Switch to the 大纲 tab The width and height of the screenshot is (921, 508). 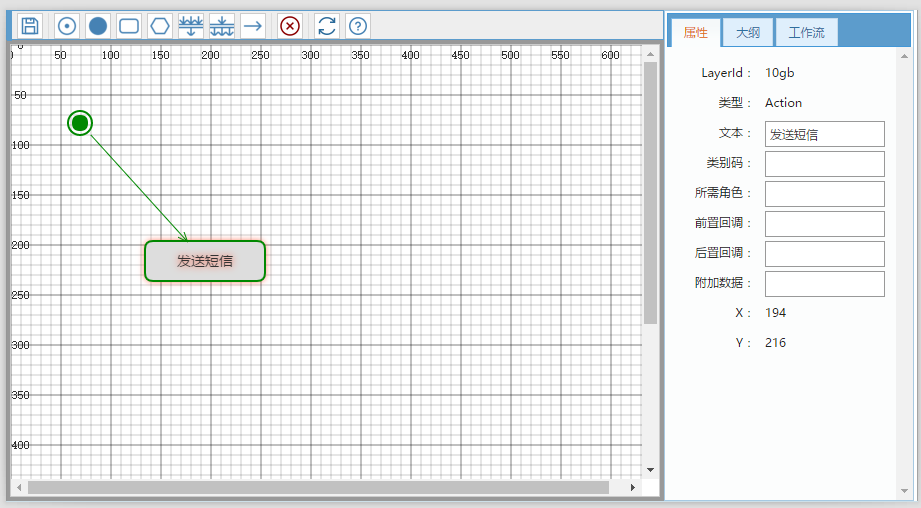point(748,33)
